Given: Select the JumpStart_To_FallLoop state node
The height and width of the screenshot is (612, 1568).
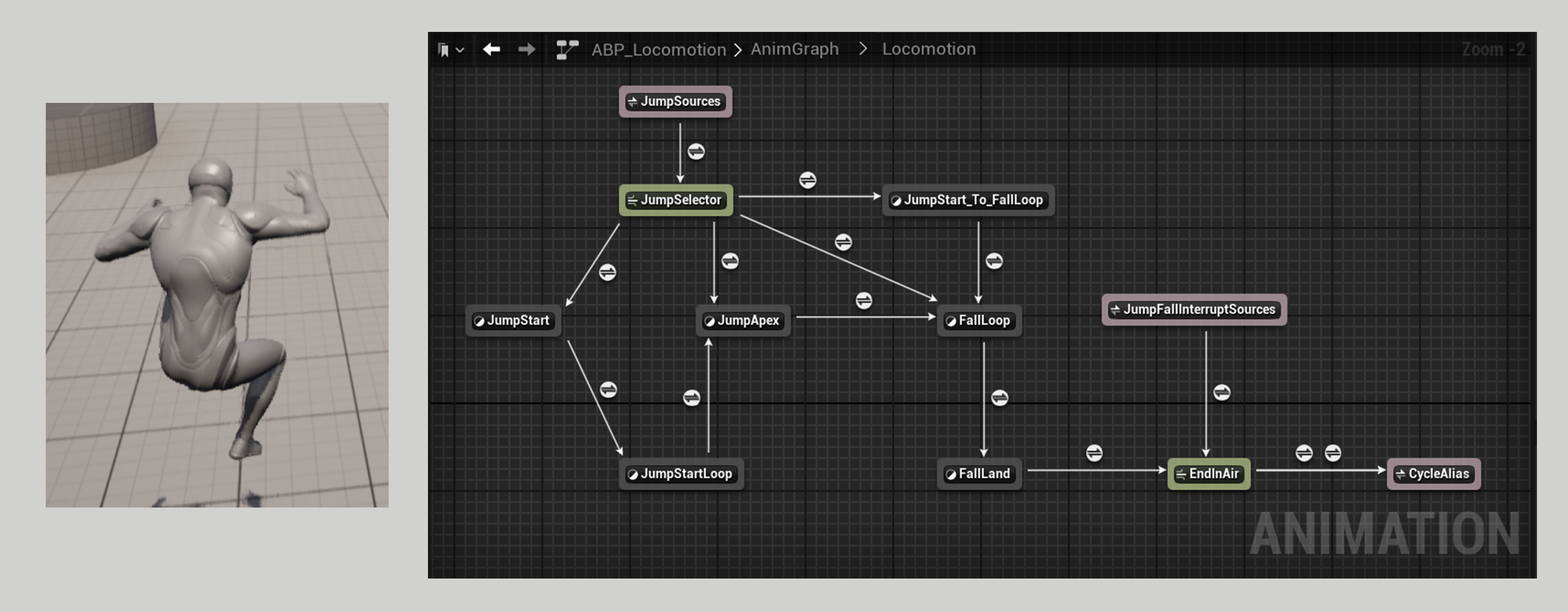Looking at the screenshot, I should (x=969, y=200).
